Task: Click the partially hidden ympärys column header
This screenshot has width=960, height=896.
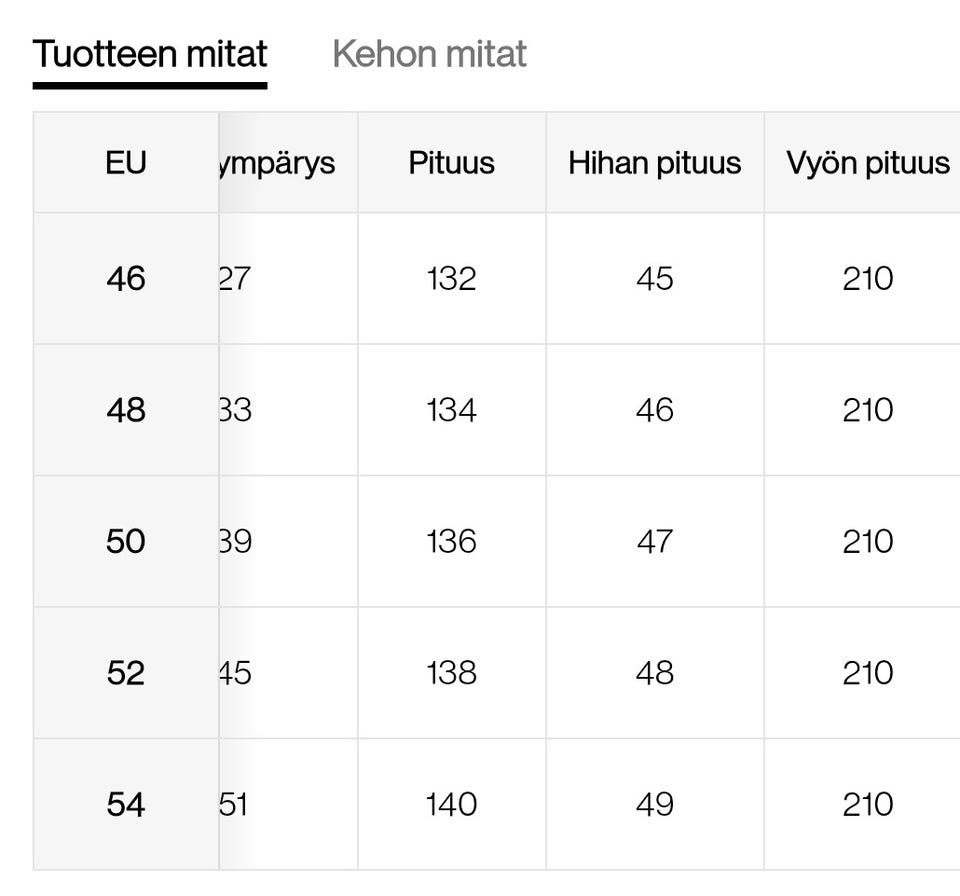Action: (280, 163)
